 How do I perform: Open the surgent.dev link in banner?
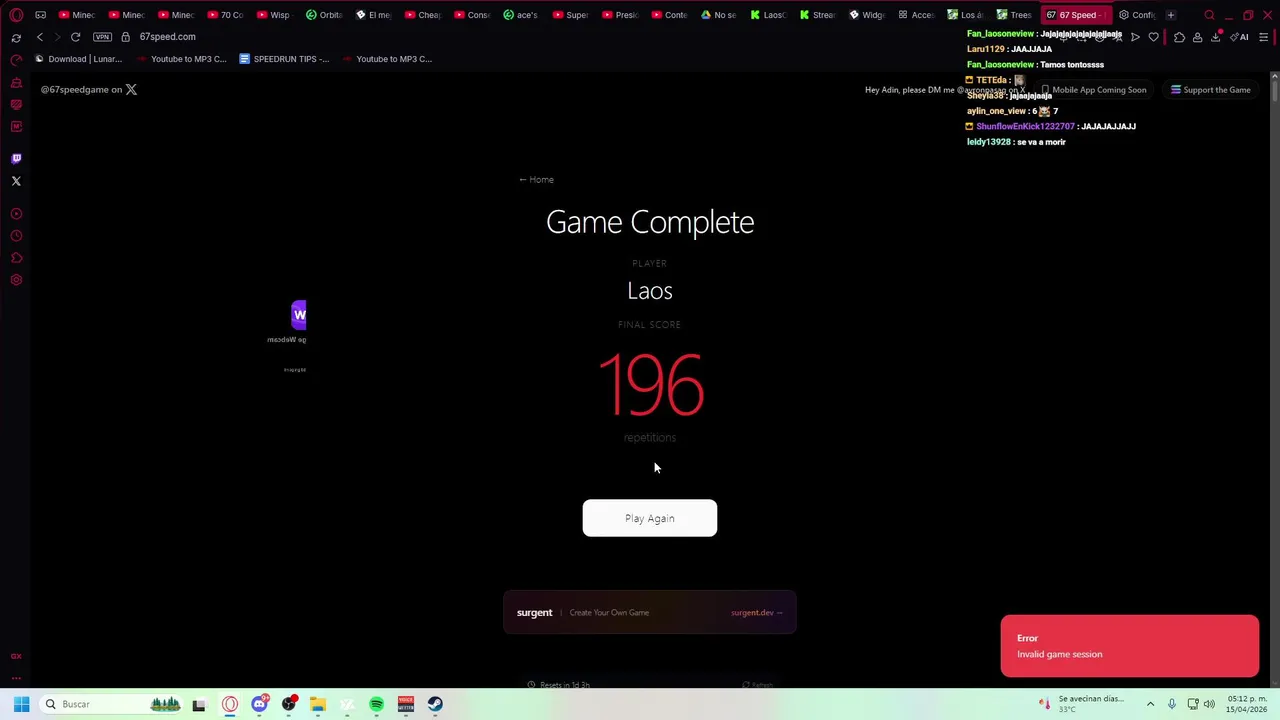pyautogui.click(x=756, y=613)
